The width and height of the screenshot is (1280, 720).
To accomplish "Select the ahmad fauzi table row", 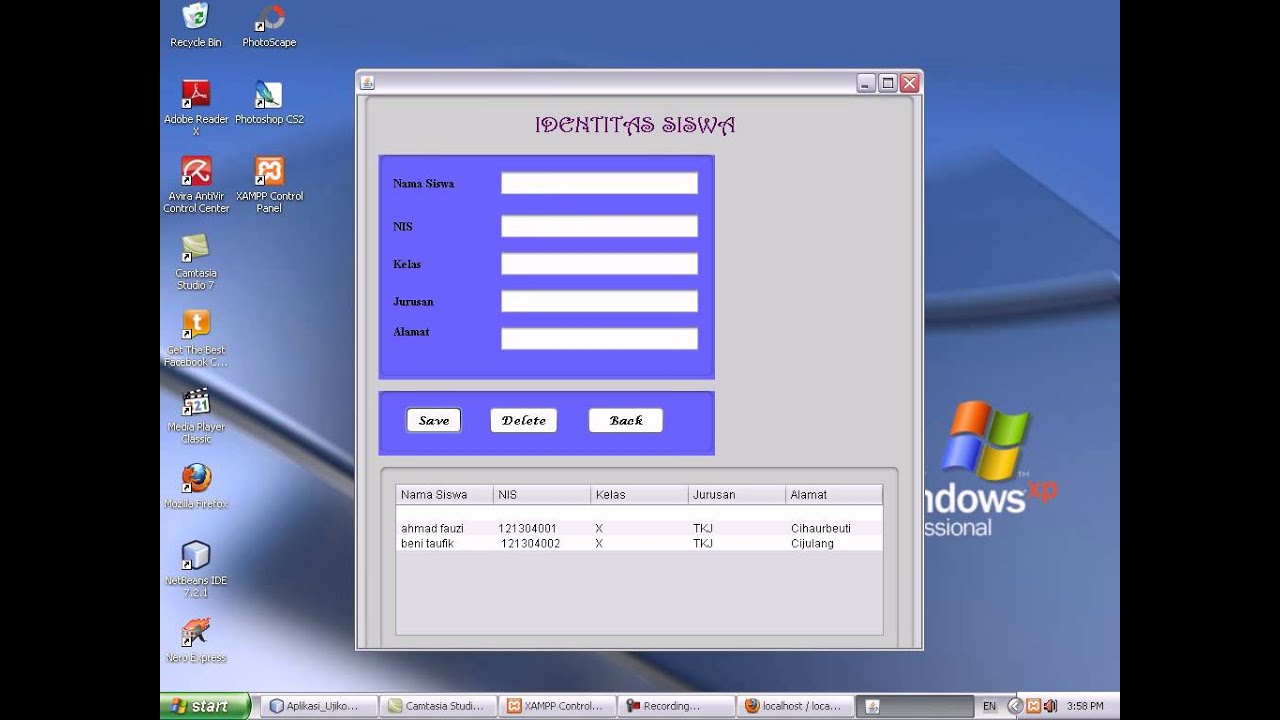I will click(639, 528).
